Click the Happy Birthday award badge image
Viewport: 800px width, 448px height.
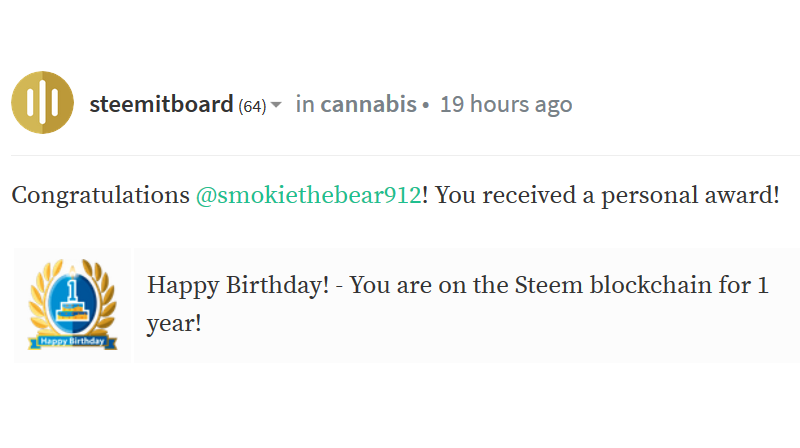(x=73, y=304)
